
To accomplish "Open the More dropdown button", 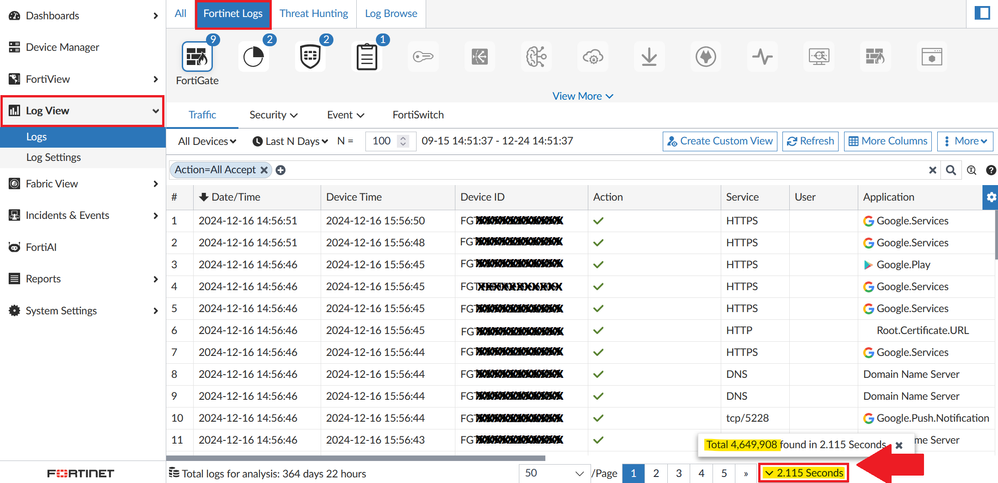I will 966,141.
